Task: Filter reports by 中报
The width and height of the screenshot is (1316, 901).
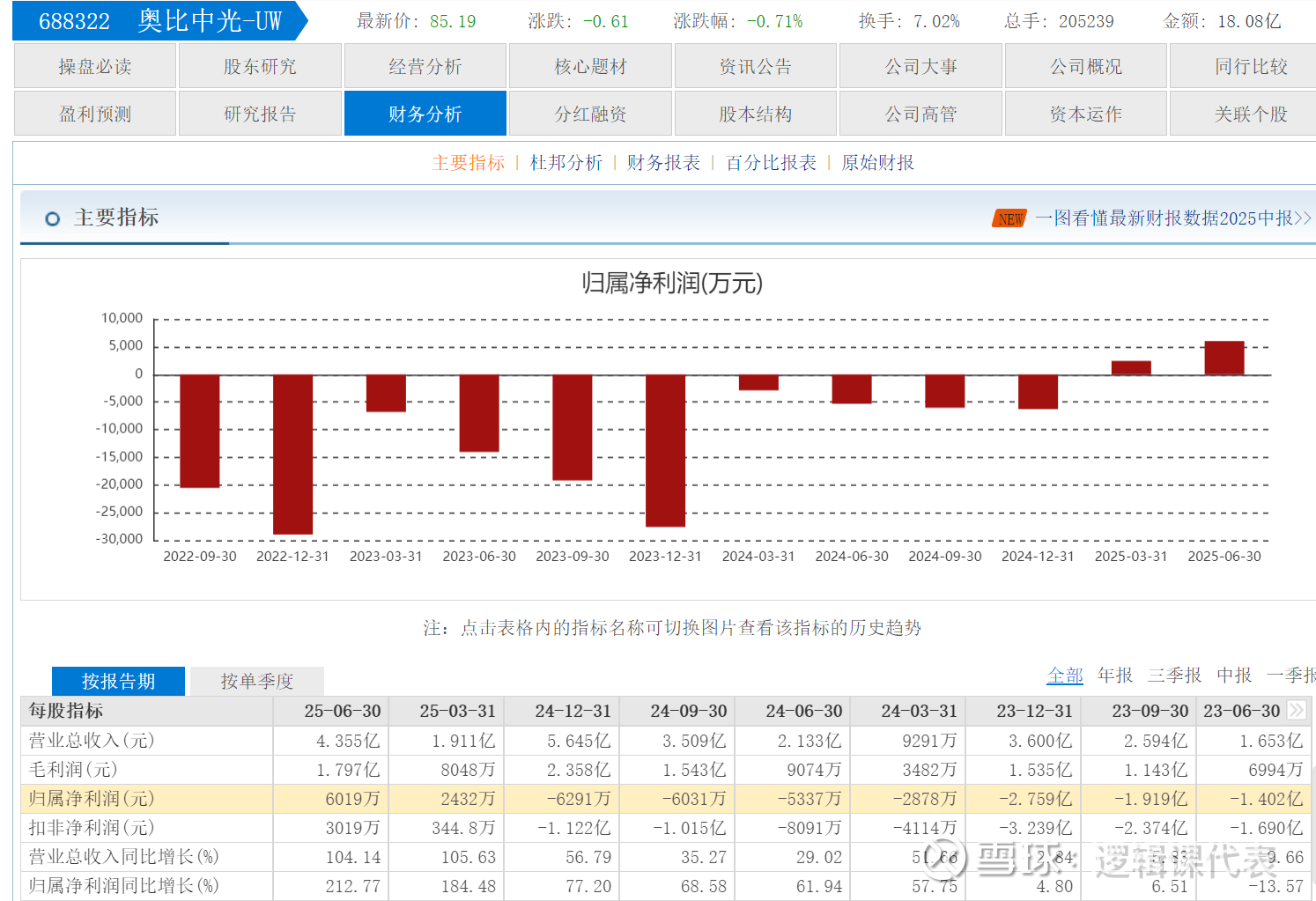Action: pos(1233,675)
